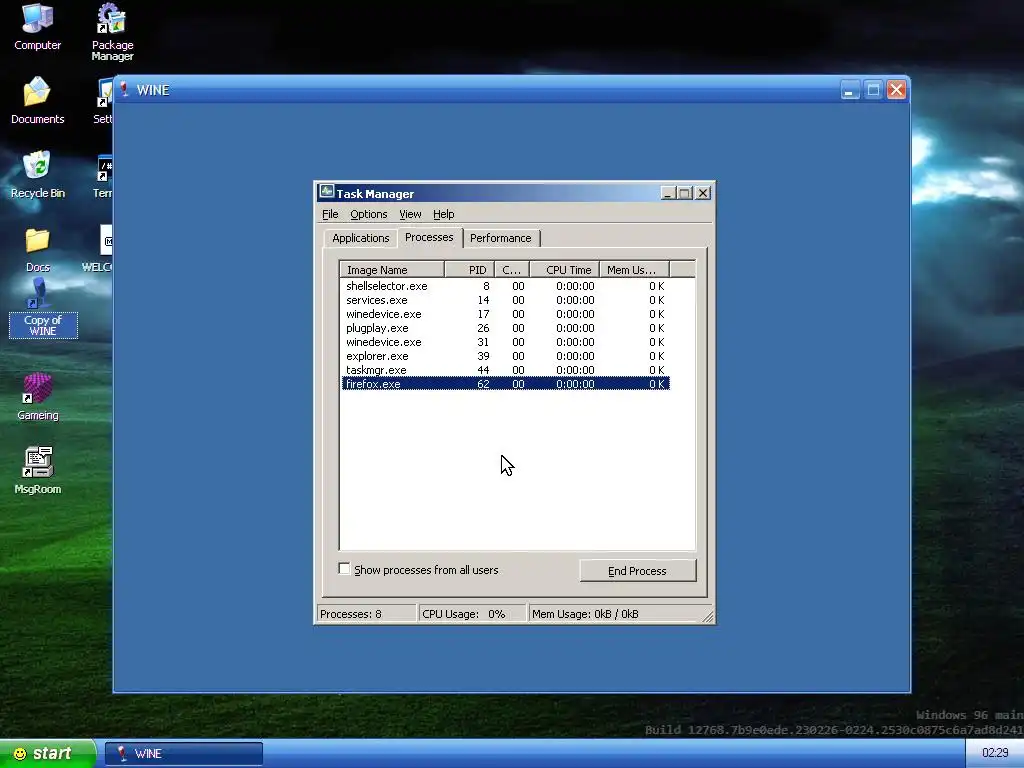Click the End Process button

point(637,571)
